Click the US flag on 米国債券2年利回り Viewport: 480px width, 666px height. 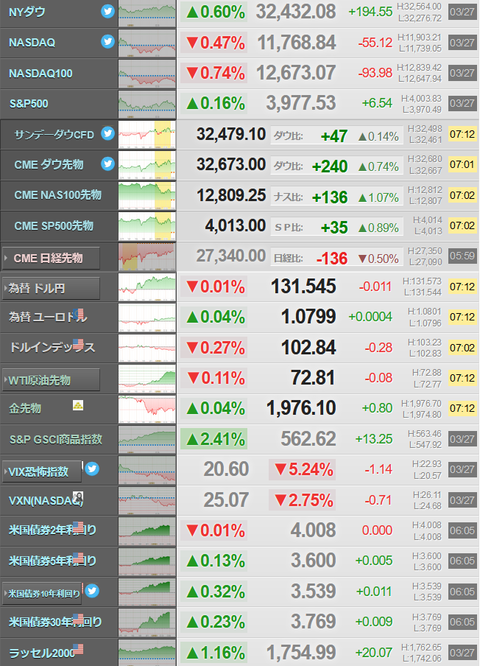(78, 526)
